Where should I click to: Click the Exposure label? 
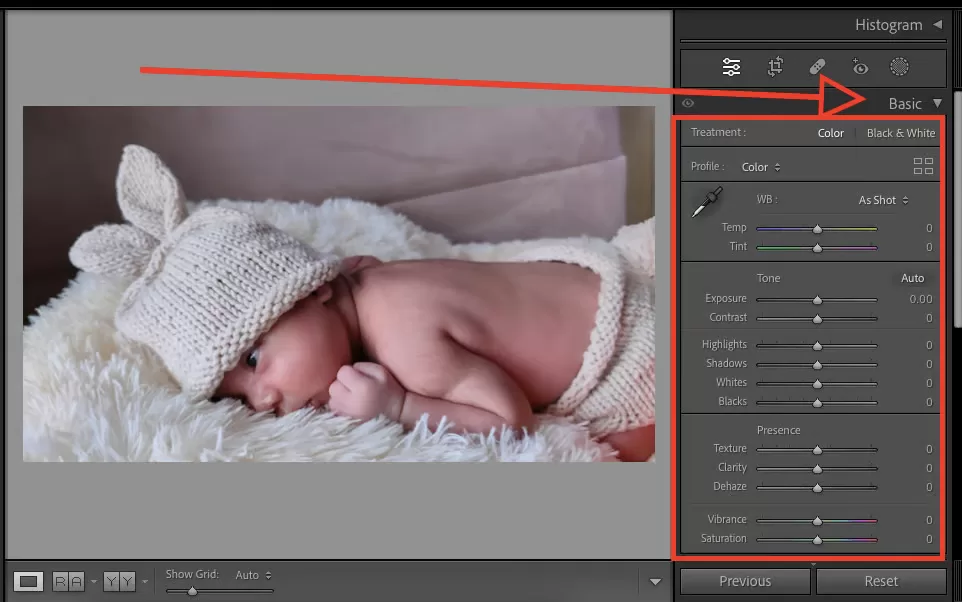tap(726, 298)
